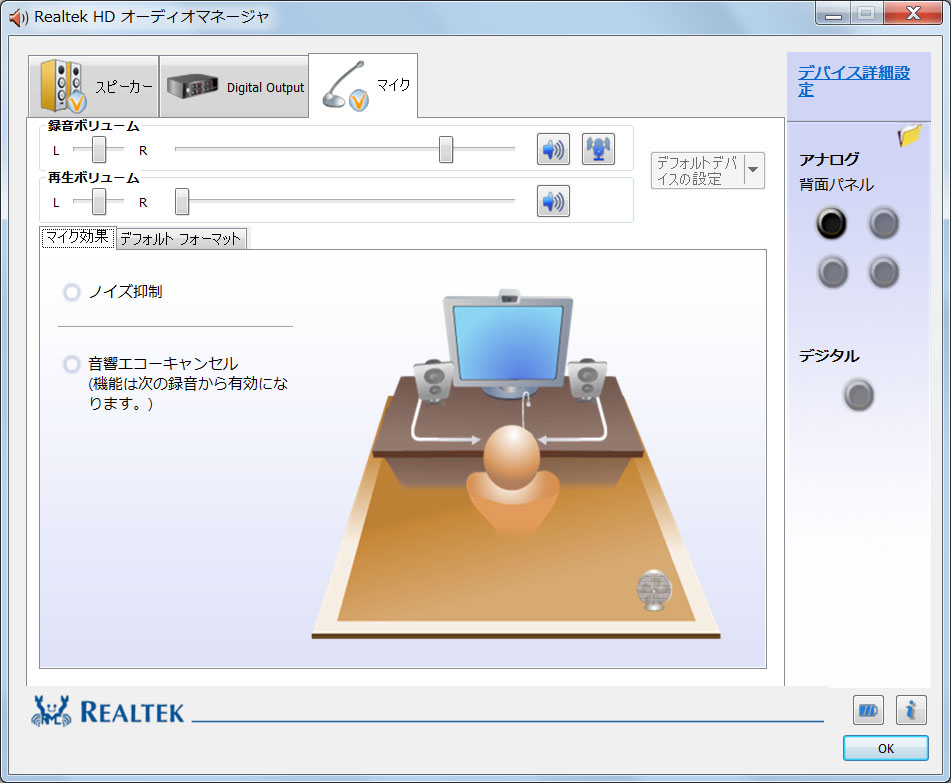951x783 pixels.
Task: Switch to the Digital Output tab
Action: click(x=234, y=86)
